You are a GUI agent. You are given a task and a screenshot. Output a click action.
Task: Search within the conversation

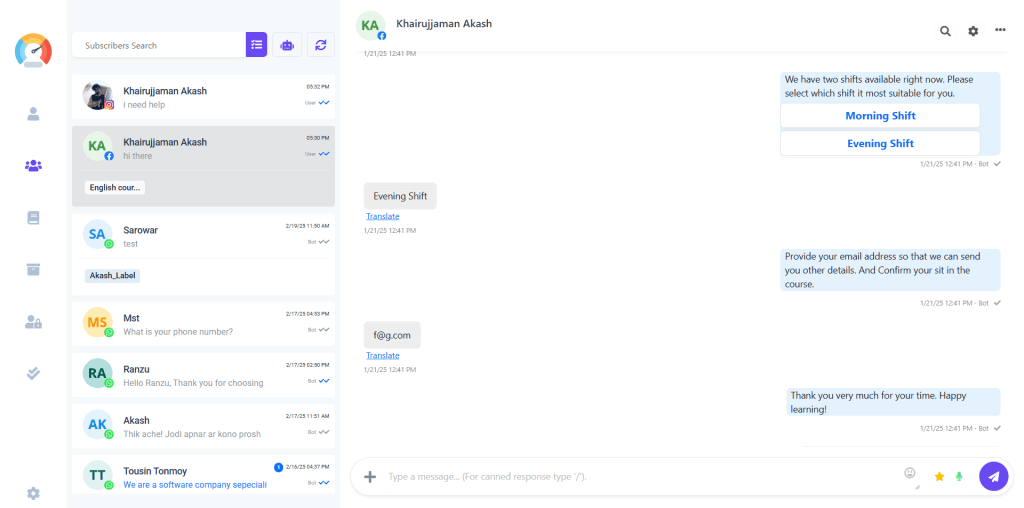coord(945,31)
